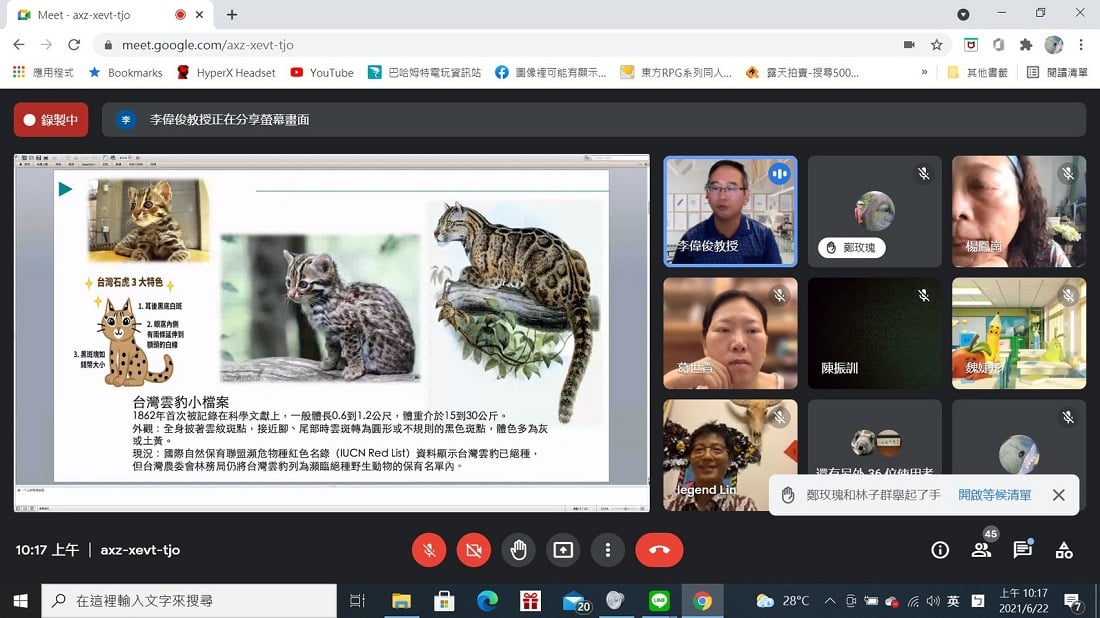This screenshot has width=1100, height=618.
Task: Click the system clock showing 上午 10:17
Action: 1024,601
